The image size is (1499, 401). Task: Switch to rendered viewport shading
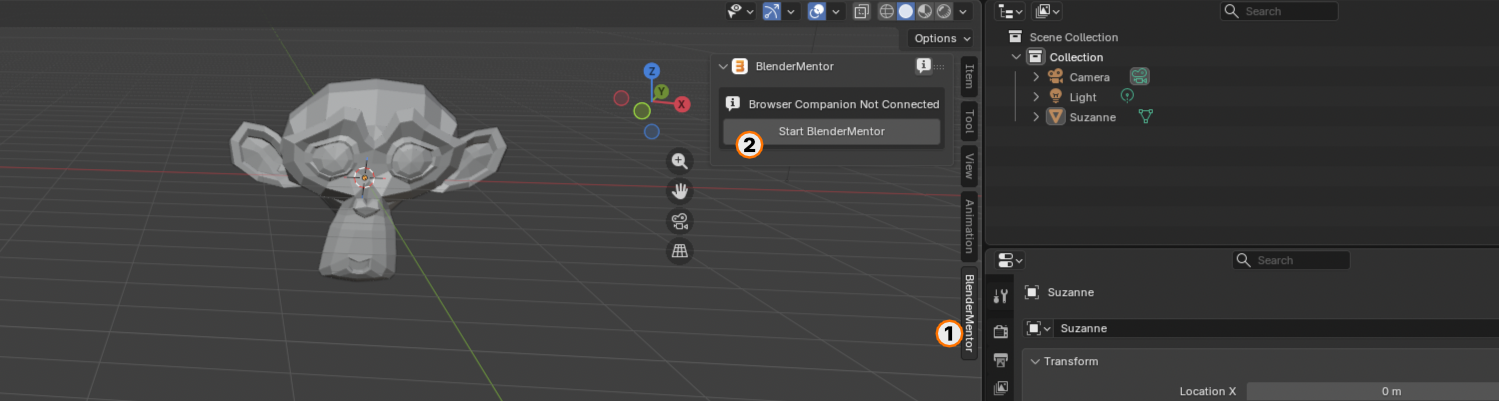coord(943,11)
